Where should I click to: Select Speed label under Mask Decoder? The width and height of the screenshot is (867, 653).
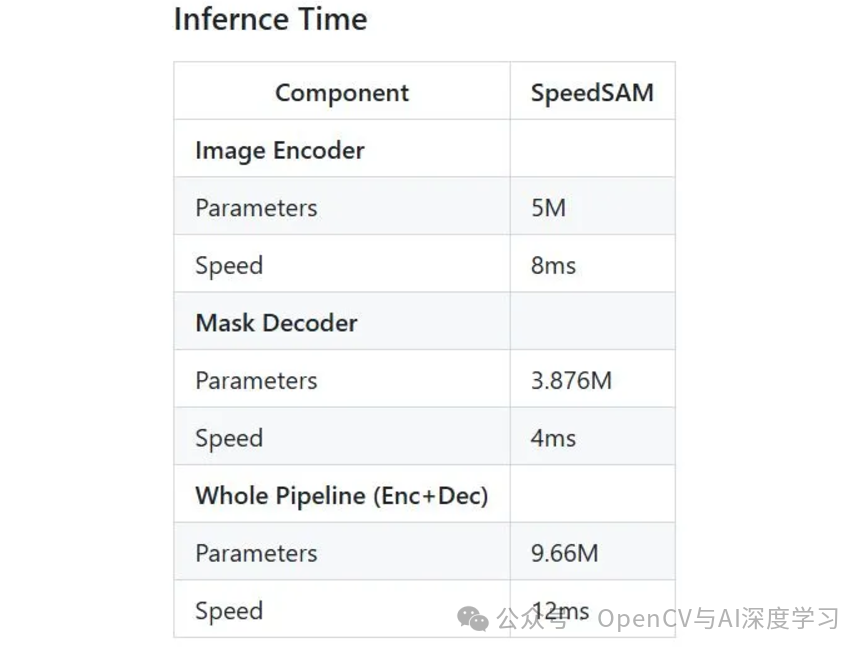point(229,439)
